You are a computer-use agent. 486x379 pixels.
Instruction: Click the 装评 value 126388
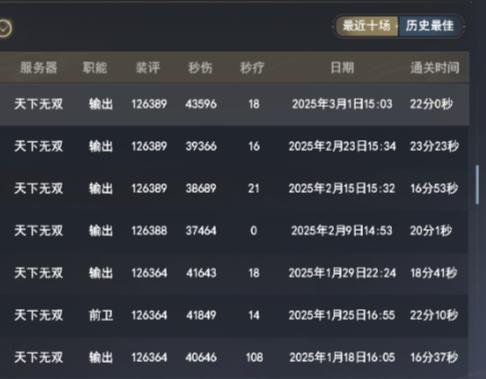(149, 231)
